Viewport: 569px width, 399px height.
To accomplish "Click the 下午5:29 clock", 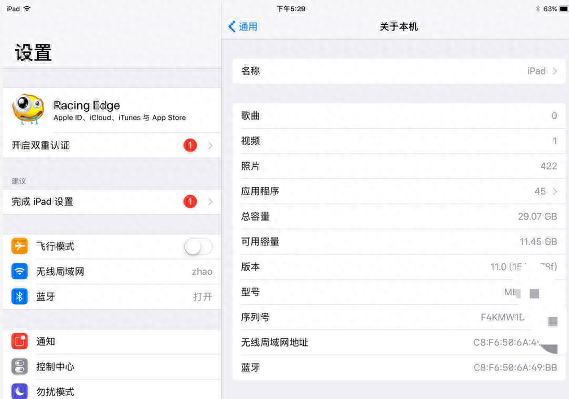I will pos(291,9).
